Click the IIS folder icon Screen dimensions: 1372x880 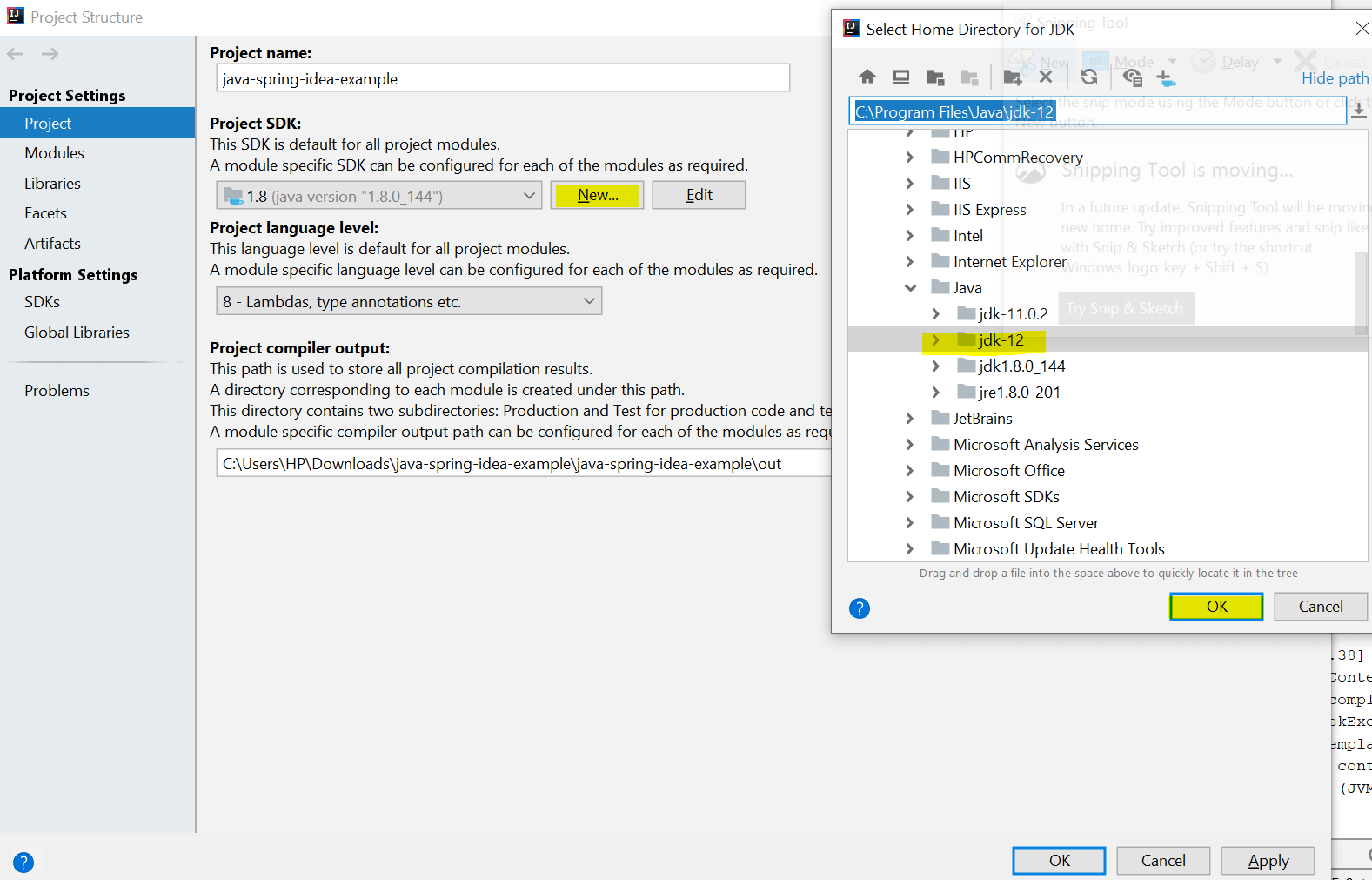click(940, 182)
